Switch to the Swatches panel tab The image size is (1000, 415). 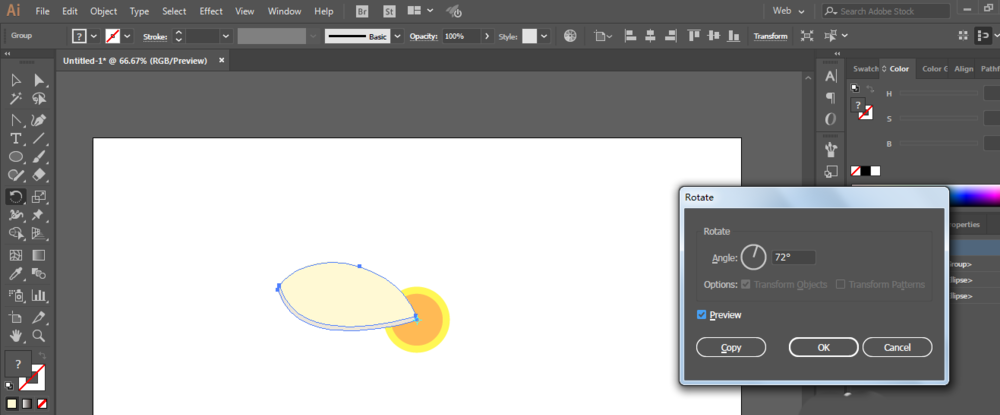pyautogui.click(x=865, y=69)
